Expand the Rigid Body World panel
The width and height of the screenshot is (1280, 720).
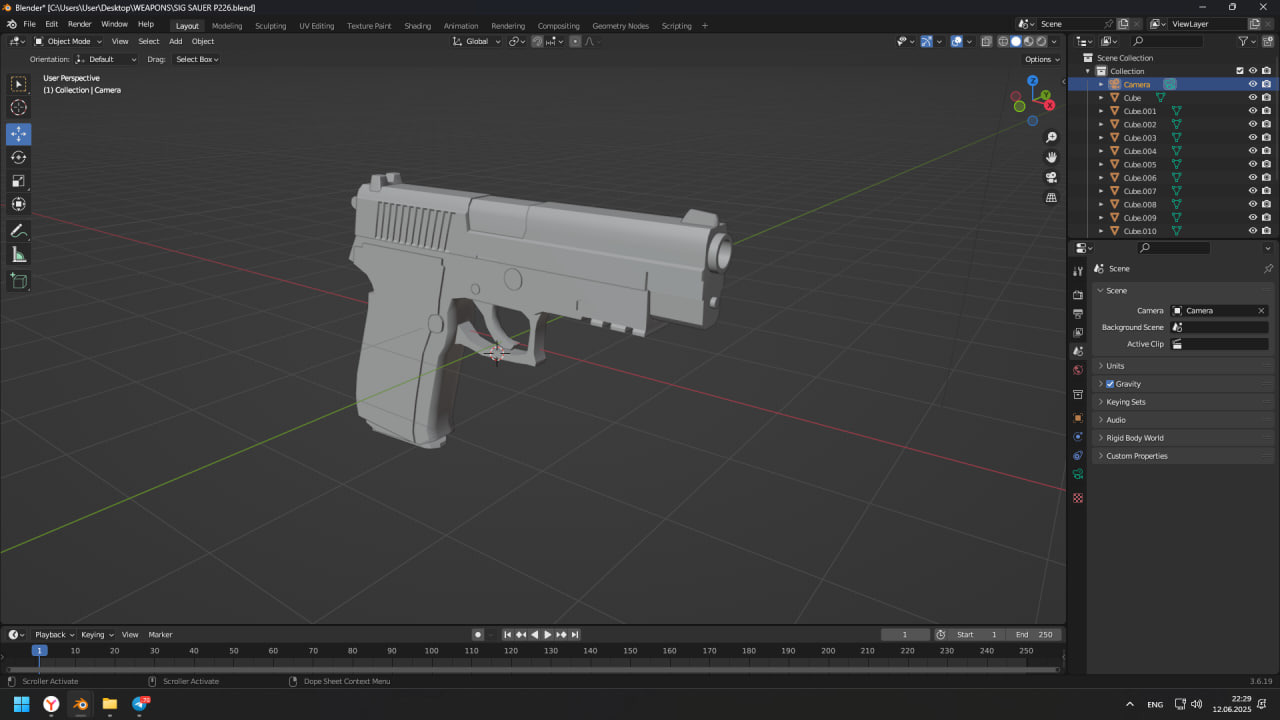point(1134,438)
